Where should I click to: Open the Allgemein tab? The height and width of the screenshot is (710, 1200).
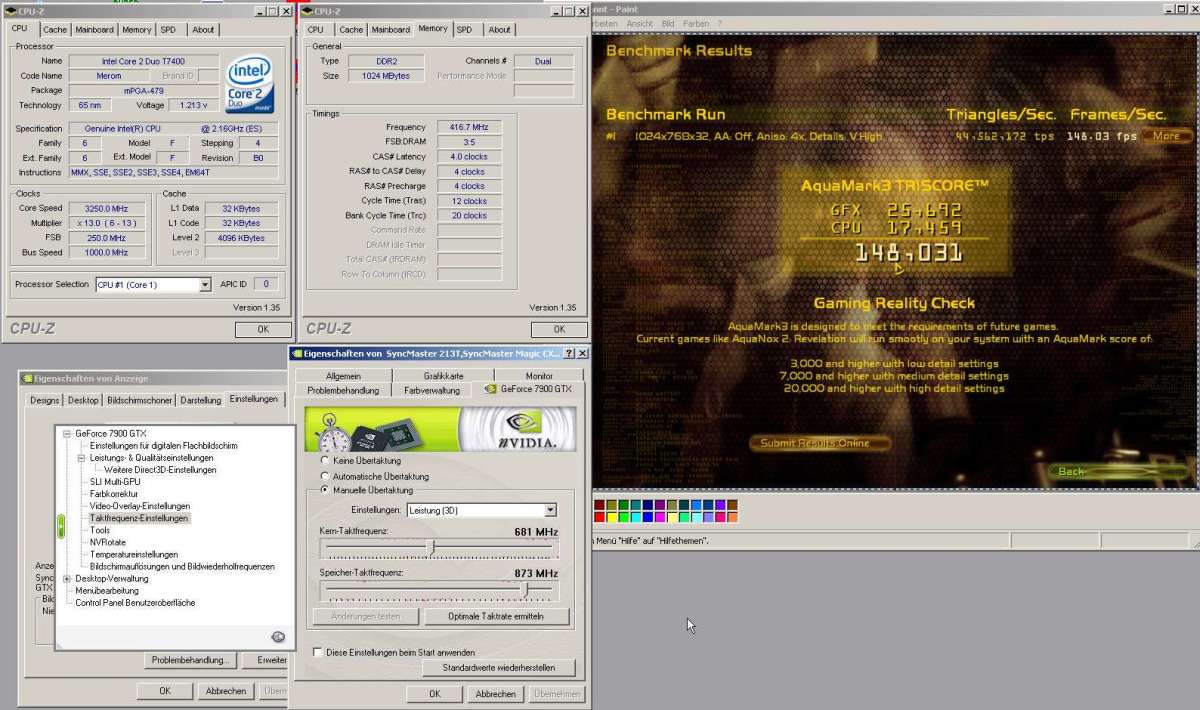pyautogui.click(x=344, y=376)
